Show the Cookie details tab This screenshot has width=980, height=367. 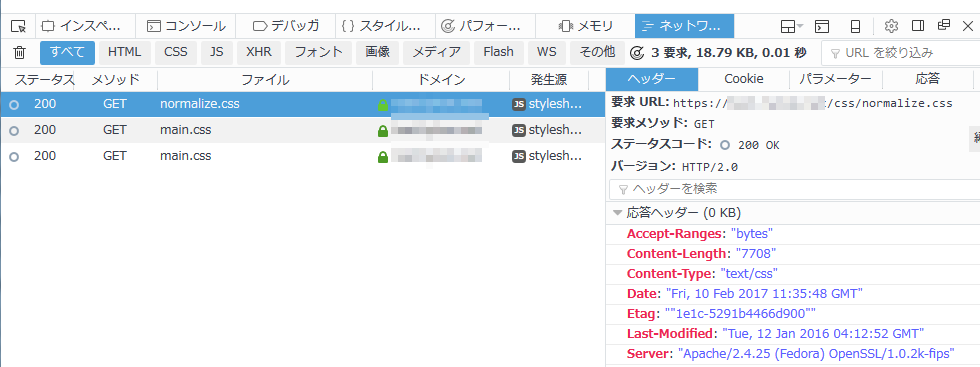tap(744, 79)
